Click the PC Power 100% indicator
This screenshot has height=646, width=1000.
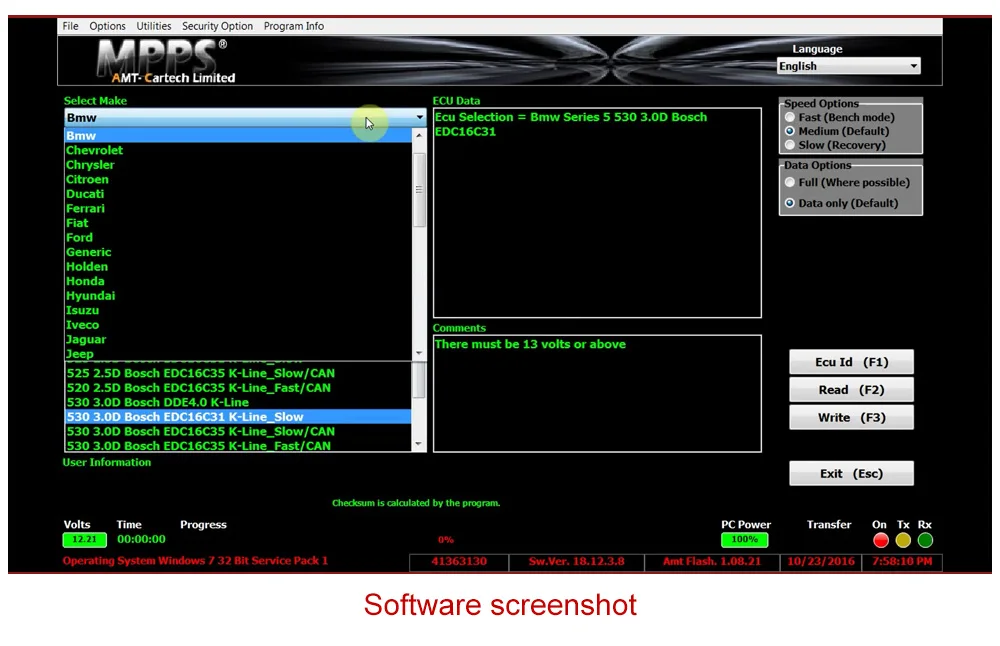(744, 540)
